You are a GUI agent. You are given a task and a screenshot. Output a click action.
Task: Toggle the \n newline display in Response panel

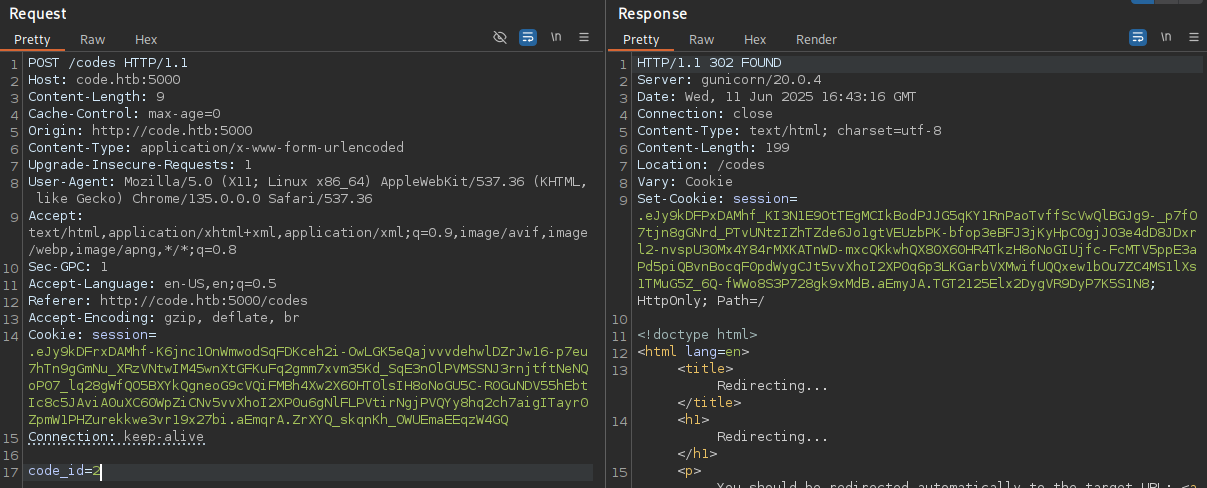coord(1166,38)
